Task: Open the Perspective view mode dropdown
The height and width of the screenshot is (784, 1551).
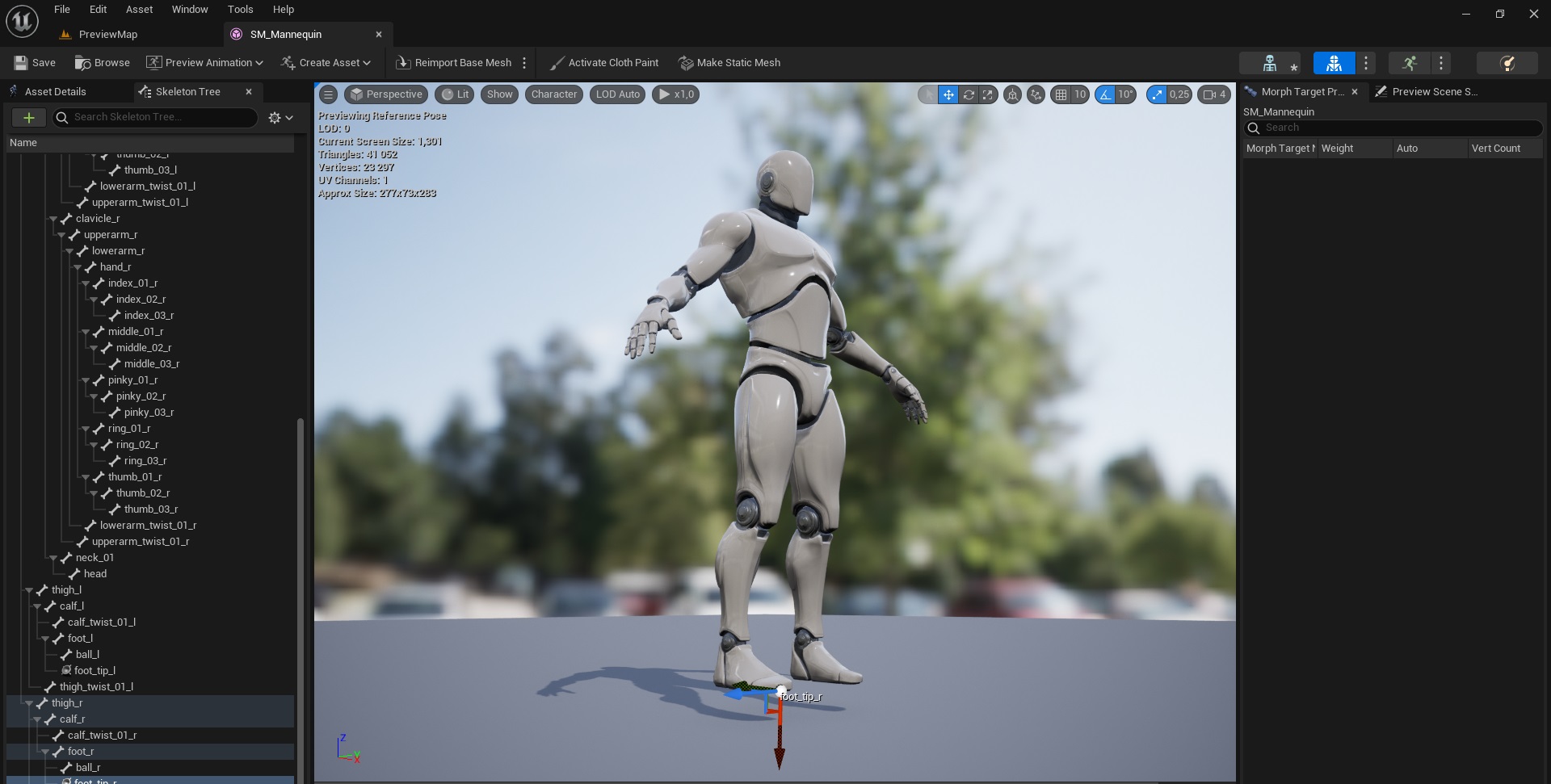Action: click(386, 94)
